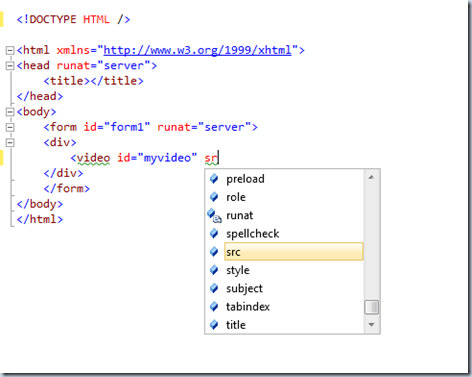472x377 pixels.
Task: Click the icon beside src suggestion
Action: 214,252
